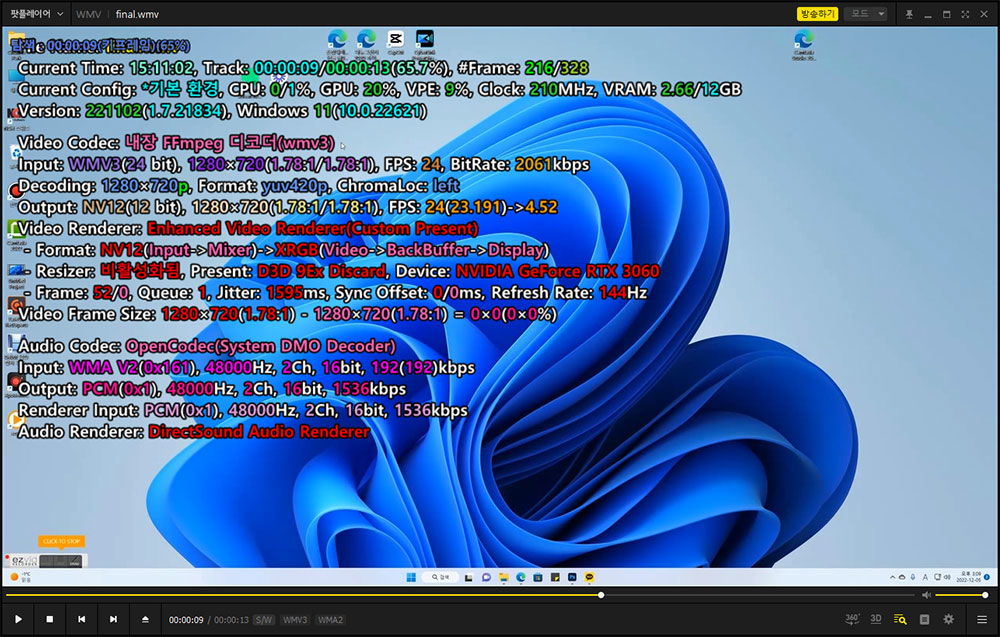Click the recorded taskbar search box

pos(439,577)
